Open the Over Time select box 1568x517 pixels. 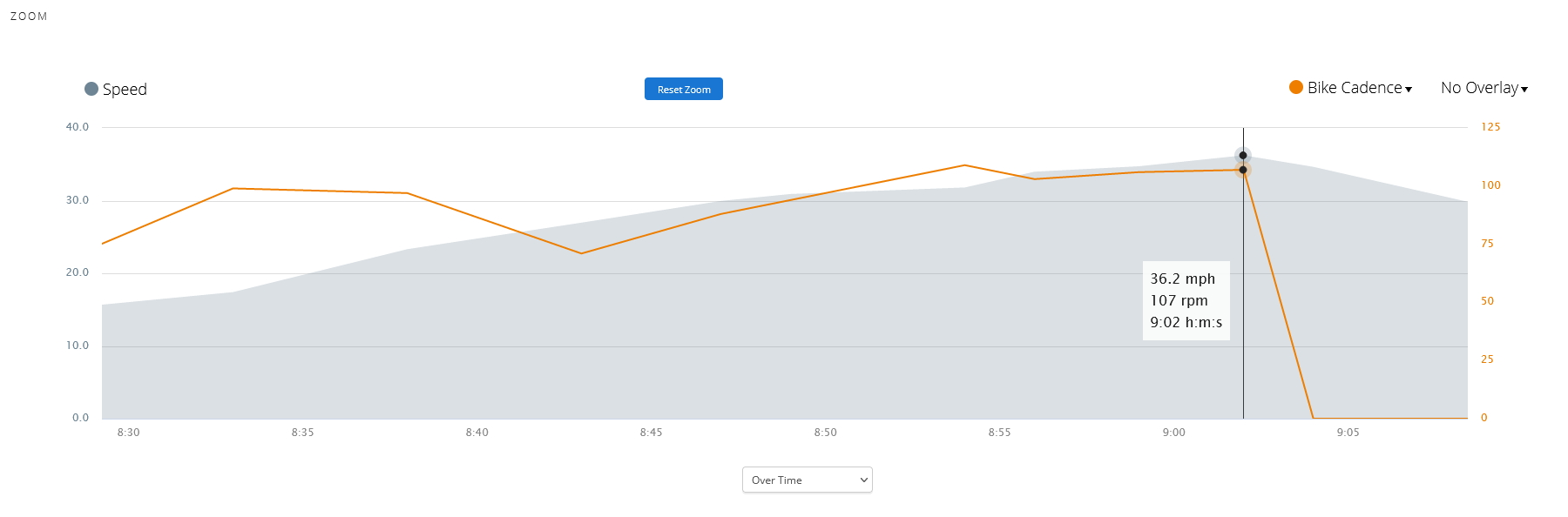(x=807, y=480)
